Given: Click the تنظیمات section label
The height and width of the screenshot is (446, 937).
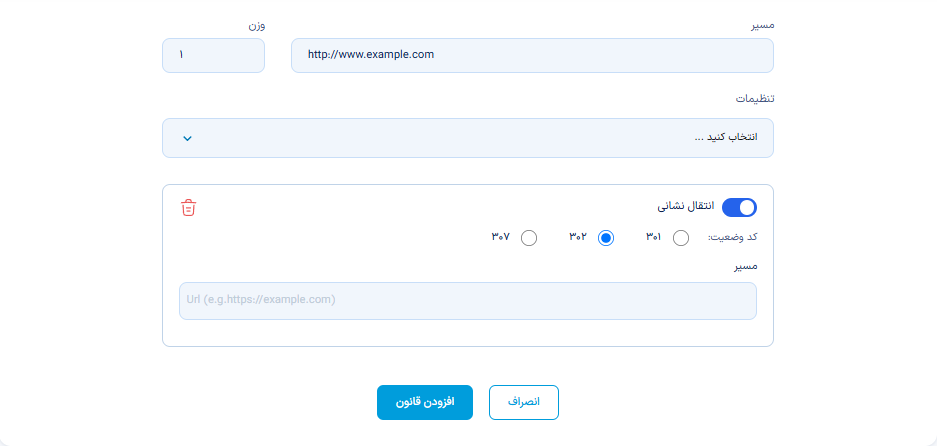Looking at the screenshot, I should pyautogui.click(x=755, y=99).
